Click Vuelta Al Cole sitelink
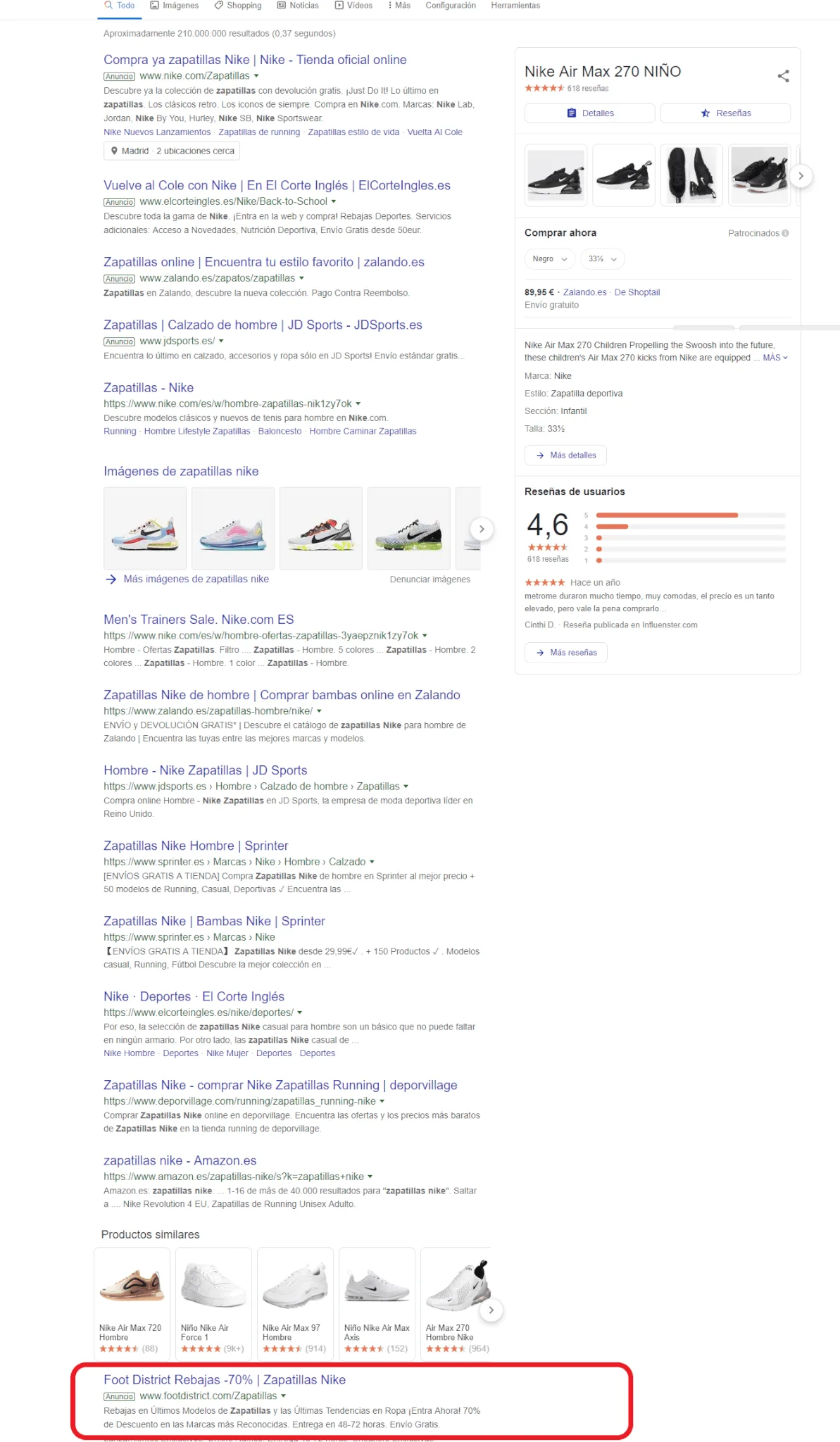Screen dimensions: 840x1442 pos(434,132)
